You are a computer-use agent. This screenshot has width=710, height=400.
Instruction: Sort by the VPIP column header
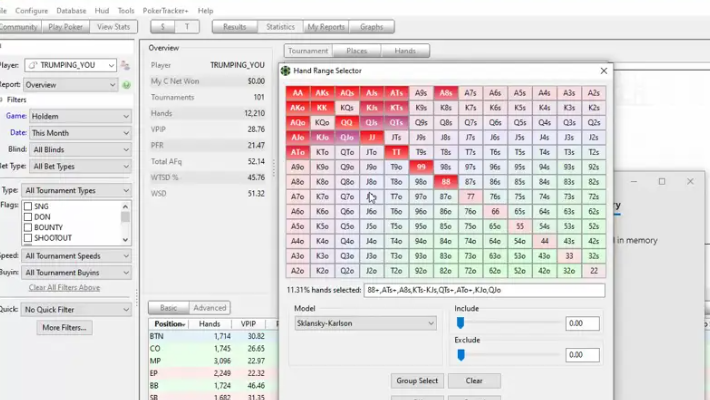click(248, 324)
